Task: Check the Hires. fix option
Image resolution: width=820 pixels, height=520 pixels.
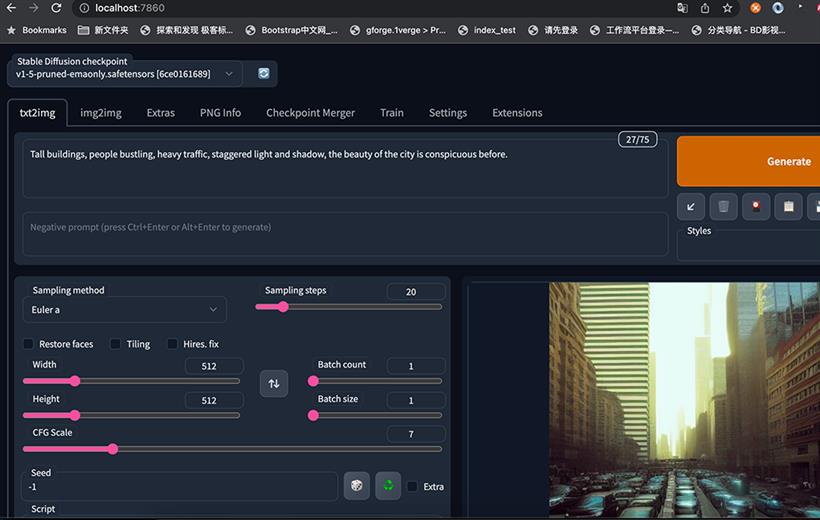Action: click(x=172, y=344)
